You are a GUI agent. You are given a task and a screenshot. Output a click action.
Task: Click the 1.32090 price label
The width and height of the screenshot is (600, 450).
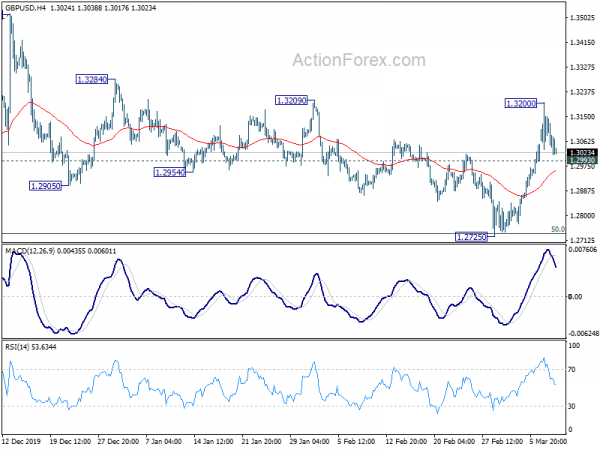pos(291,101)
